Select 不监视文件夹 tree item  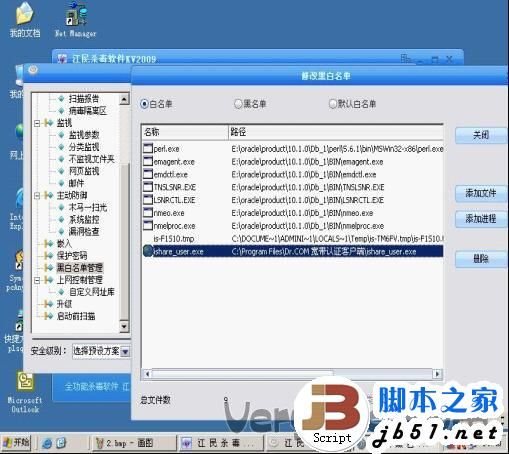pos(91,159)
